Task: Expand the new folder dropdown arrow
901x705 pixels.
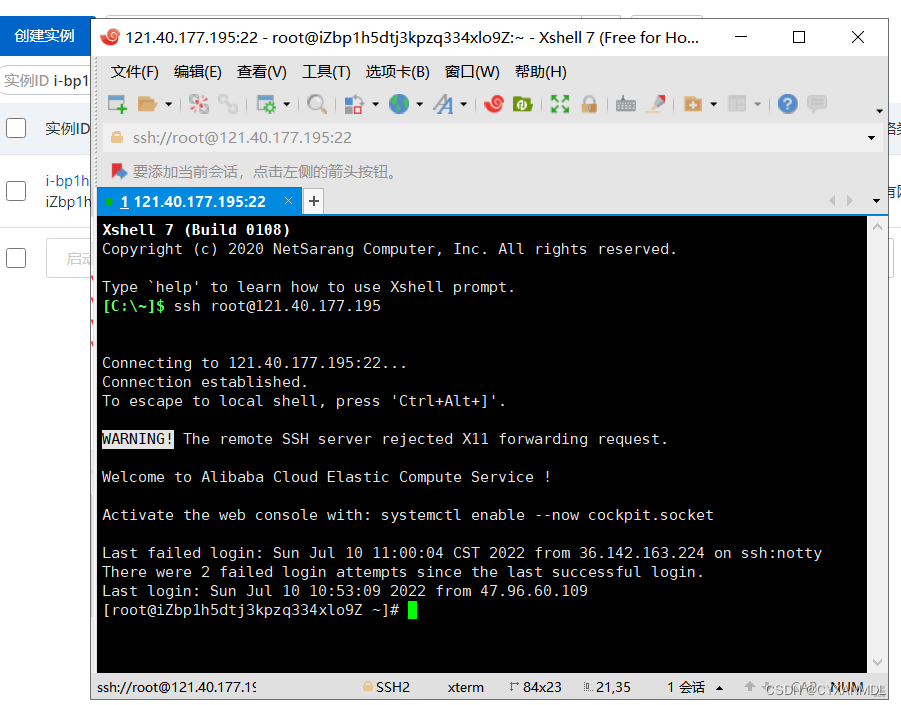Action: click(714, 105)
